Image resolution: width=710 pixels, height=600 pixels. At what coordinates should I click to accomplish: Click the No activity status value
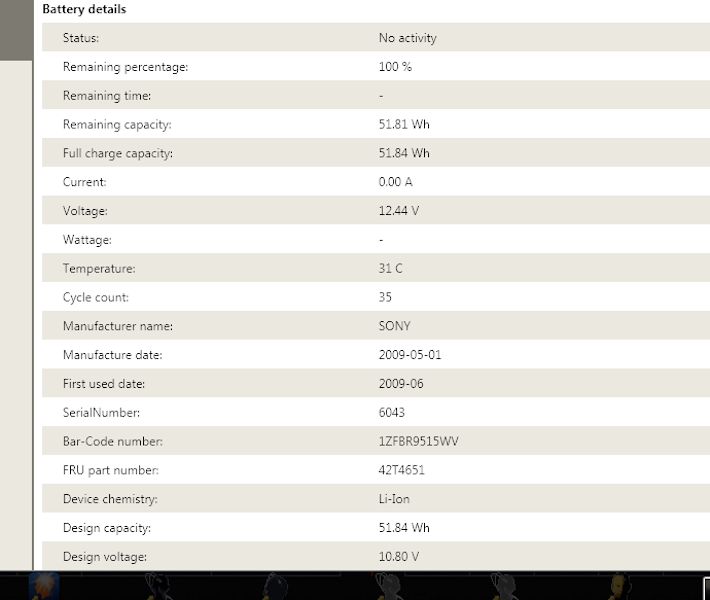click(408, 38)
